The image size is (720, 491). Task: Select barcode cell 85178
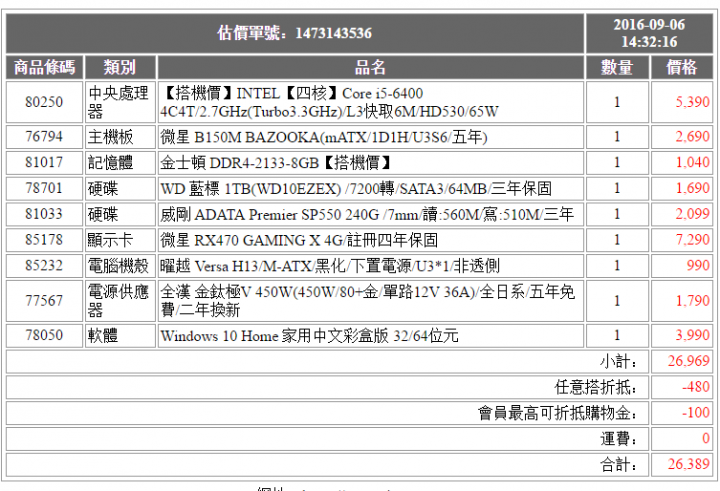(44, 240)
